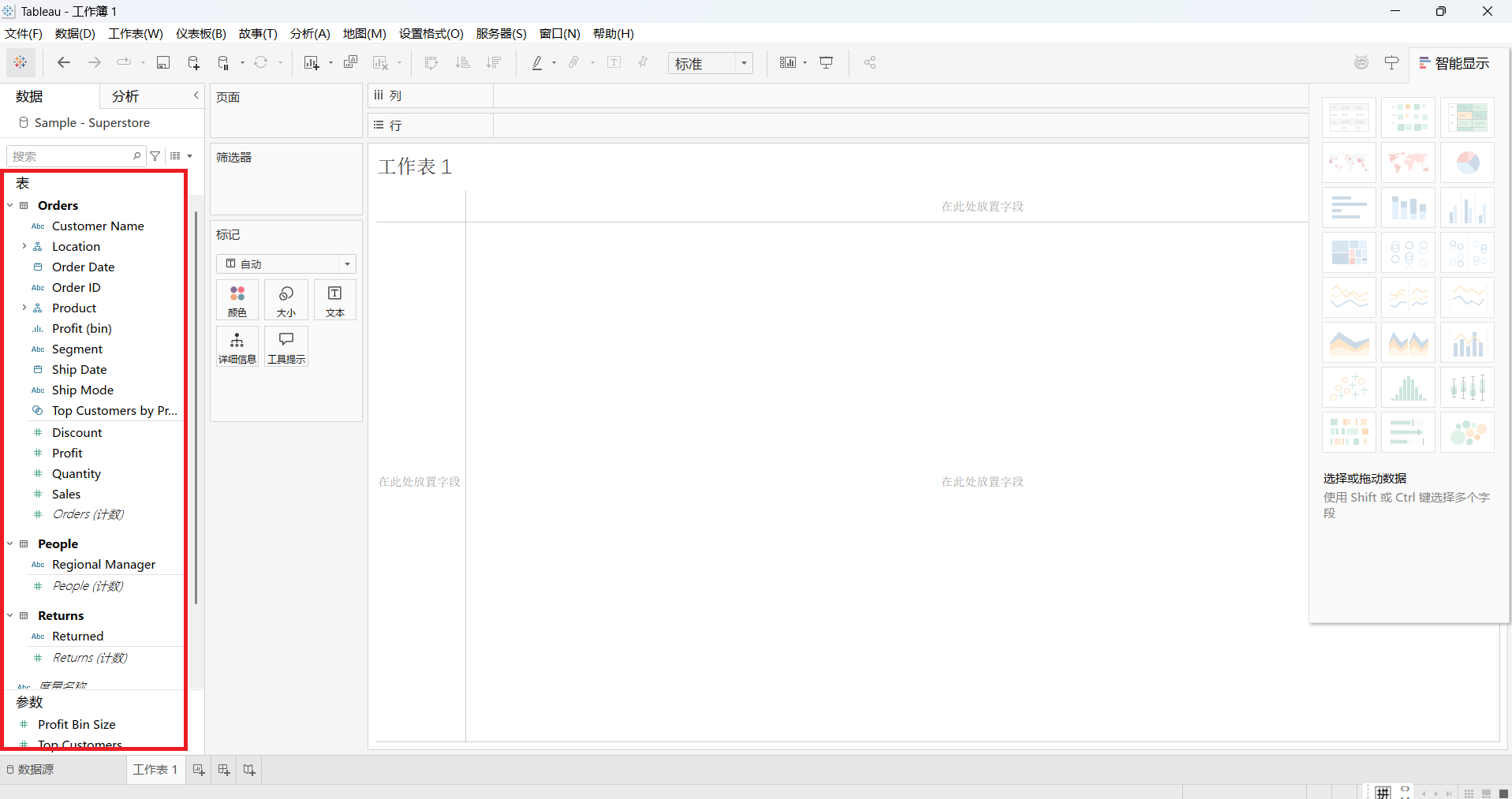Open the 工作表(W) menu
The width and height of the screenshot is (1512, 799).
(x=136, y=33)
